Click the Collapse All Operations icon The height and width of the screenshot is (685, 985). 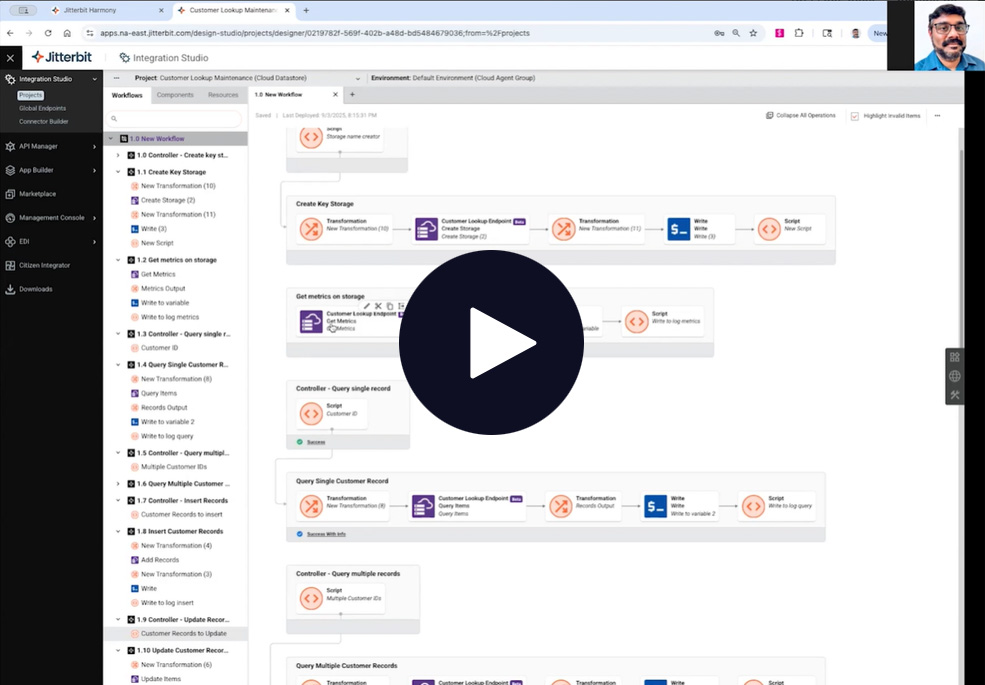[769, 116]
